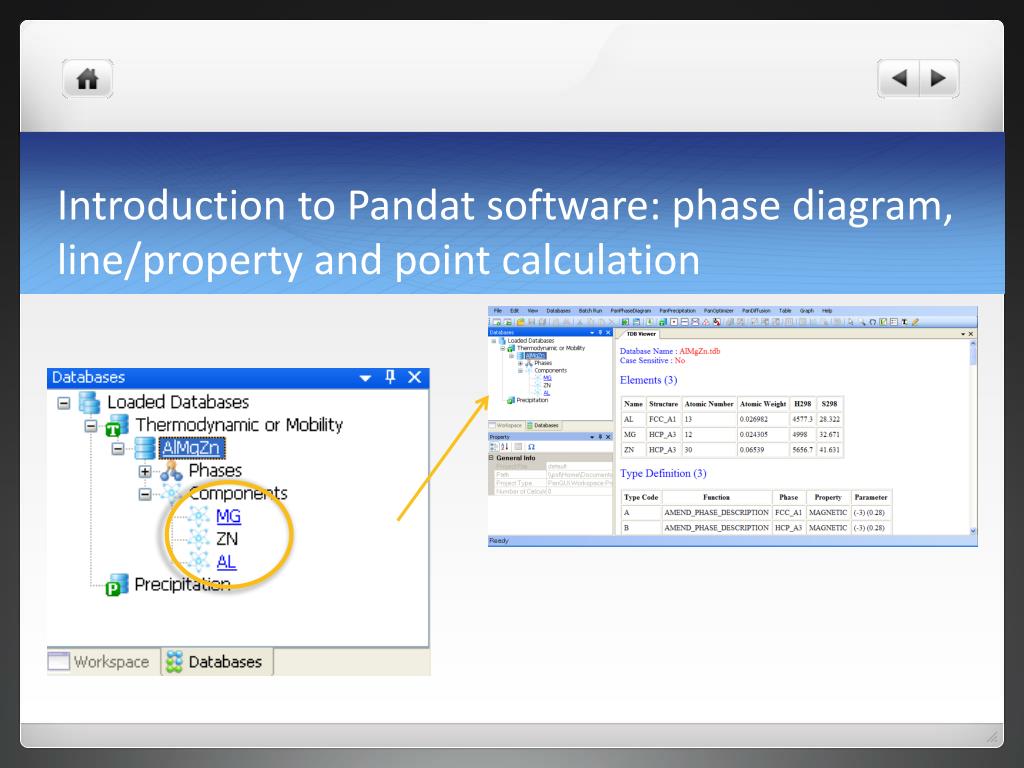Click the AlMgZn database stack icon in large panel
Screen dimensions: 1024x768
pos(145,448)
